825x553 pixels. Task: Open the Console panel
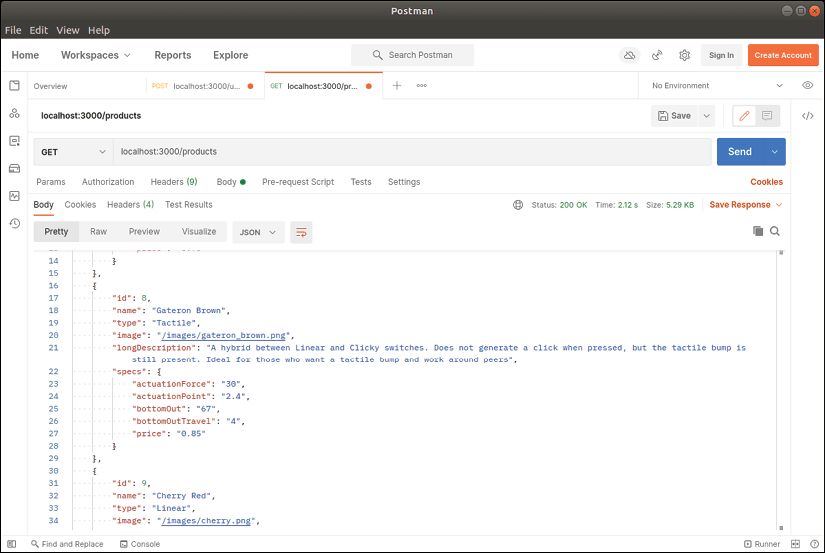(140, 544)
